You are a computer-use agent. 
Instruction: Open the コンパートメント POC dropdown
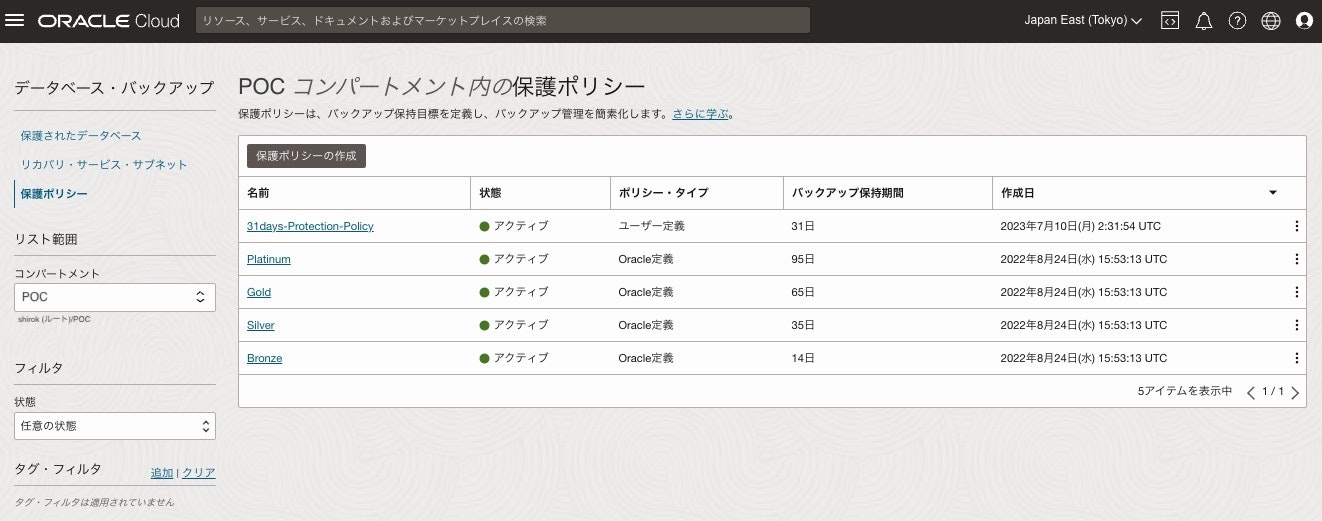click(115, 297)
